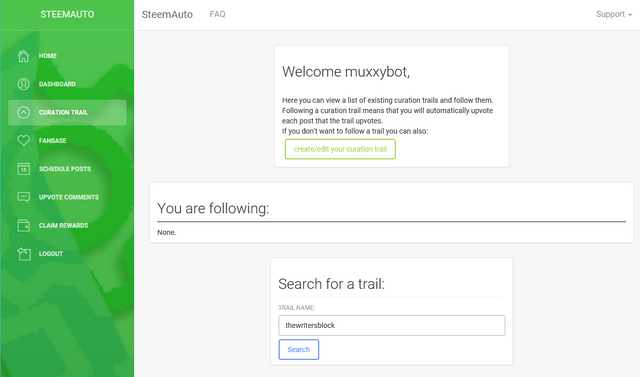Click the Search button

click(299, 350)
